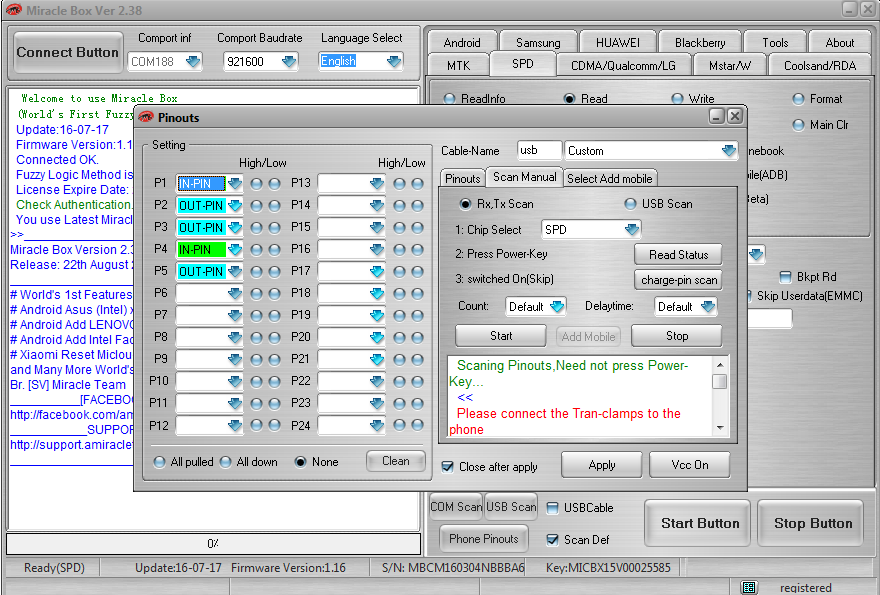Click the scan log scrollbar down arrow
The image size is (880, 595).
pos(719,428)
